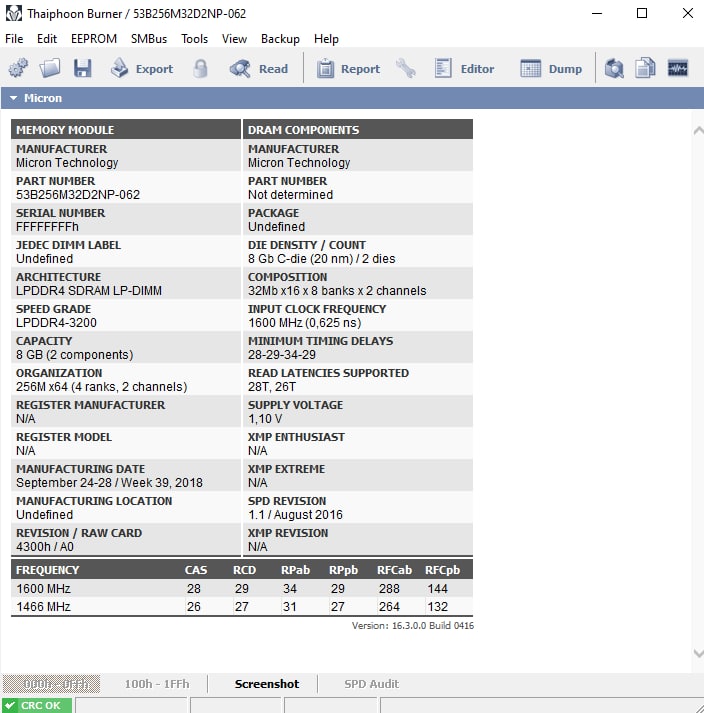Open the Editor toolbar button
The image size is (704, 713).
point(464,69)
